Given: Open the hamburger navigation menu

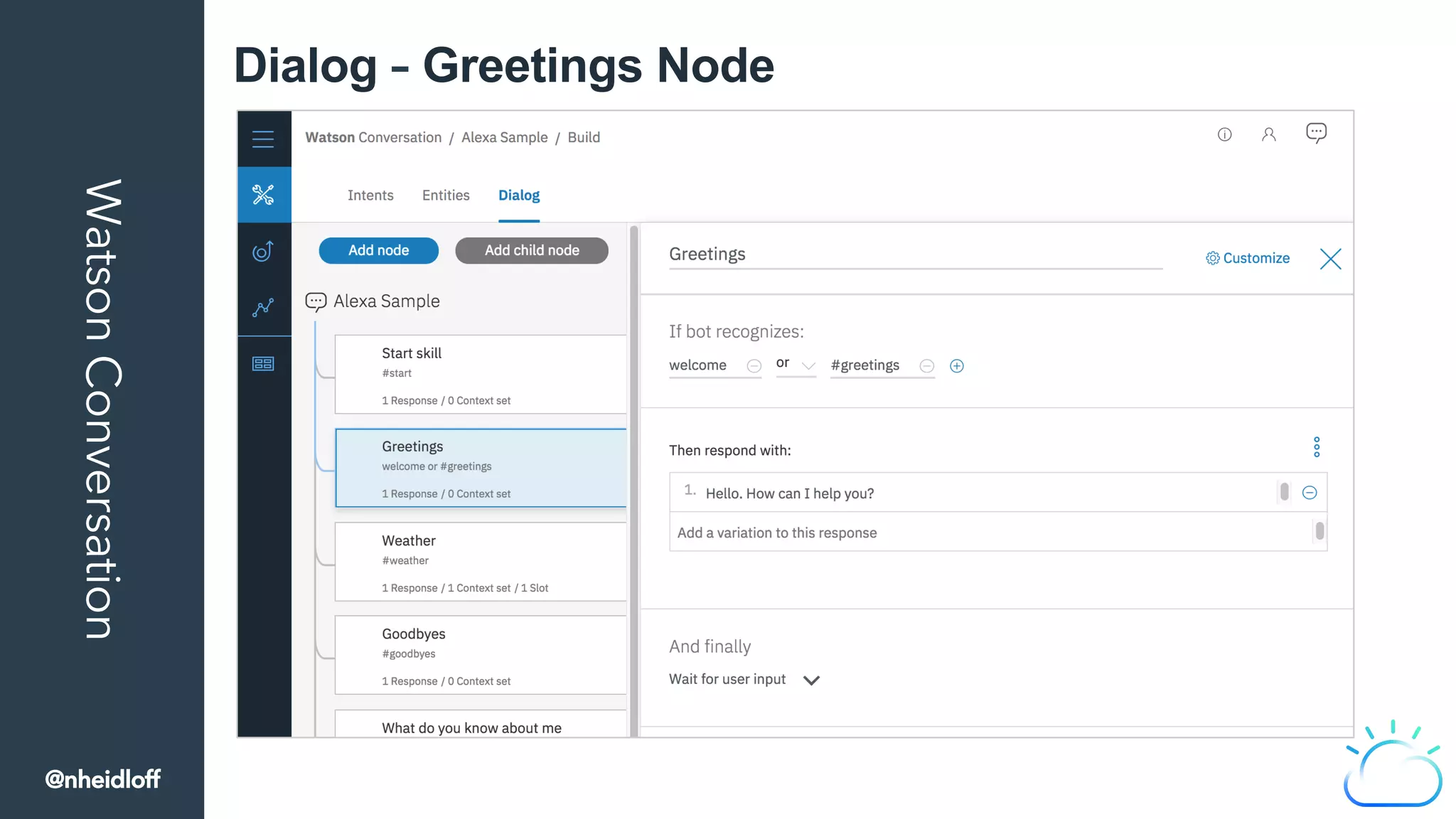Looking at the screenshot, I should click(x=263, y=139).
